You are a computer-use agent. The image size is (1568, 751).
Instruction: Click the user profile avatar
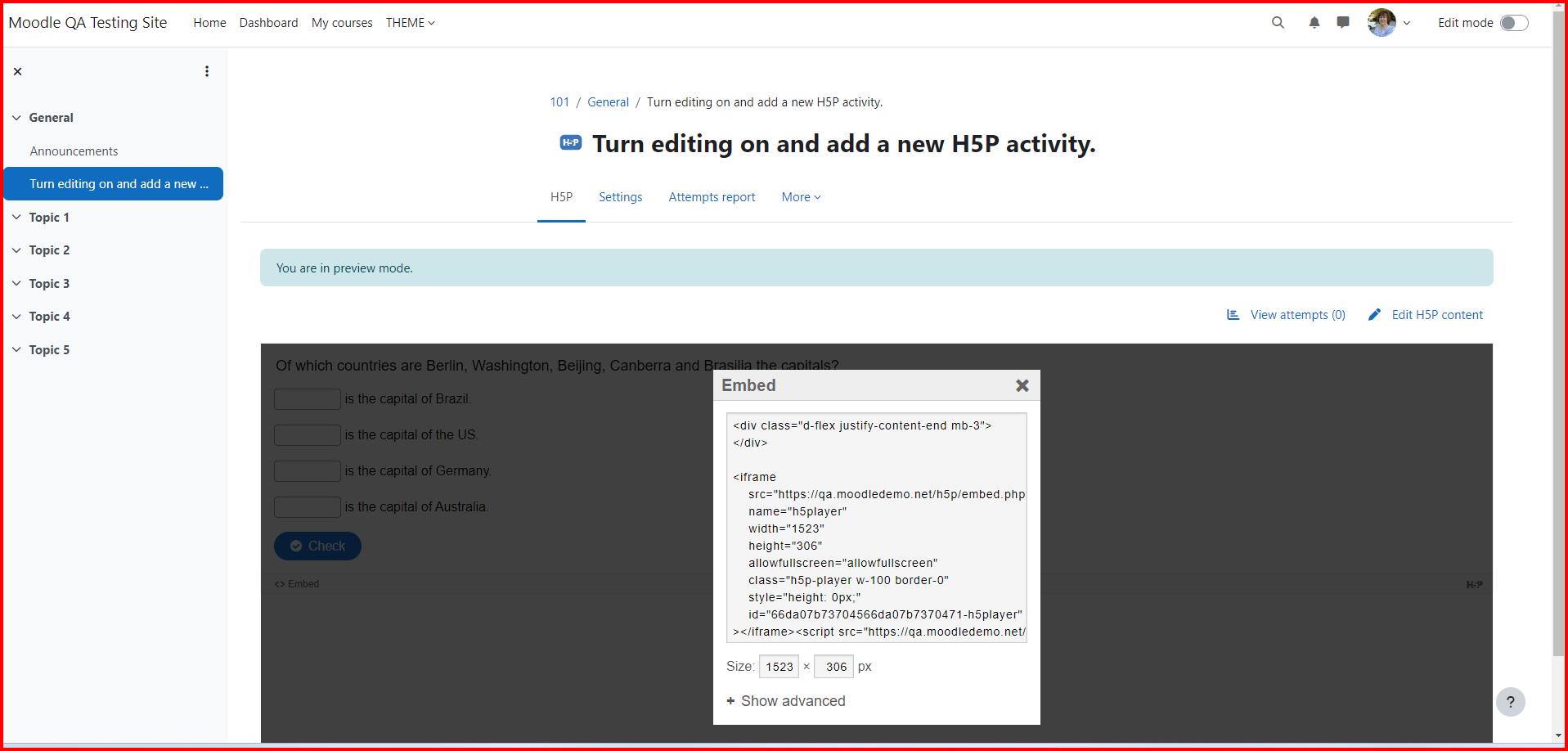[x=1382, y=23]
